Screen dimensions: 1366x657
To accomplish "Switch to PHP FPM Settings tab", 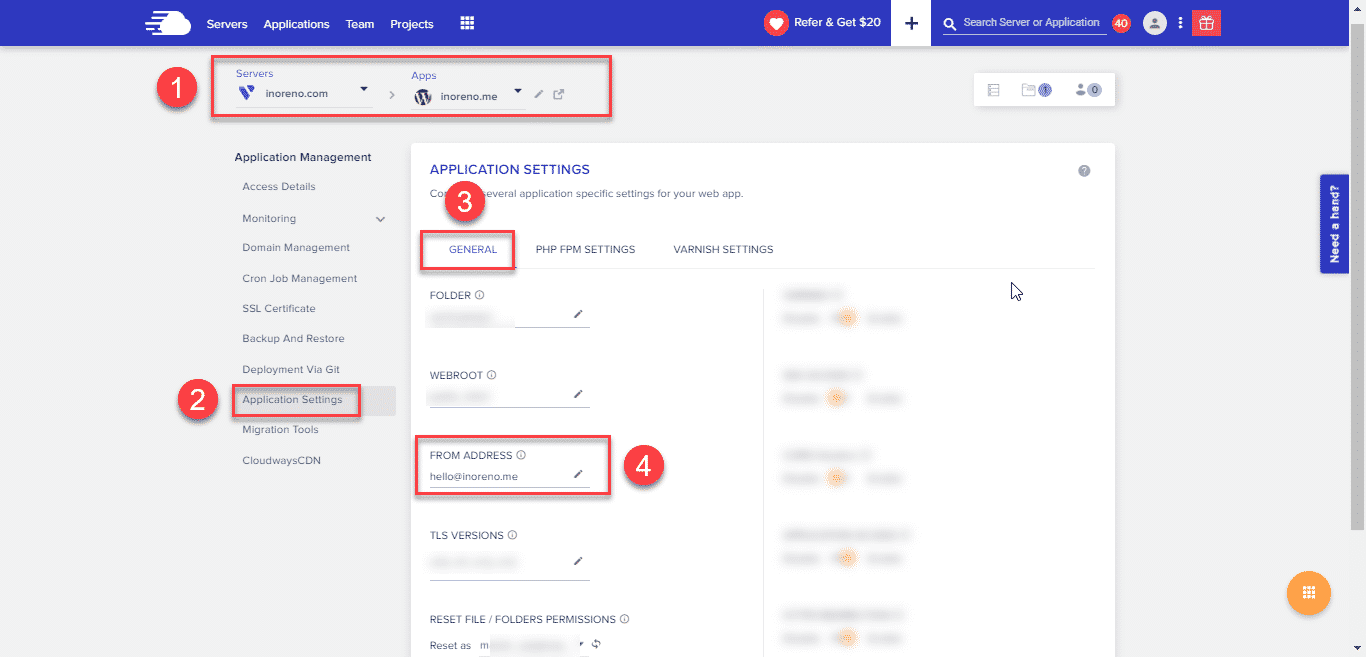I will click(585, 249).
